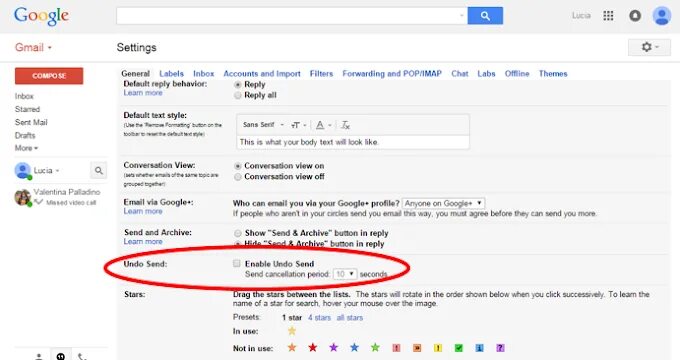The height and width of the screenshot is (360, 680).
Task: Click the Remove Formatting icon
Action: (x=345, y=125)
